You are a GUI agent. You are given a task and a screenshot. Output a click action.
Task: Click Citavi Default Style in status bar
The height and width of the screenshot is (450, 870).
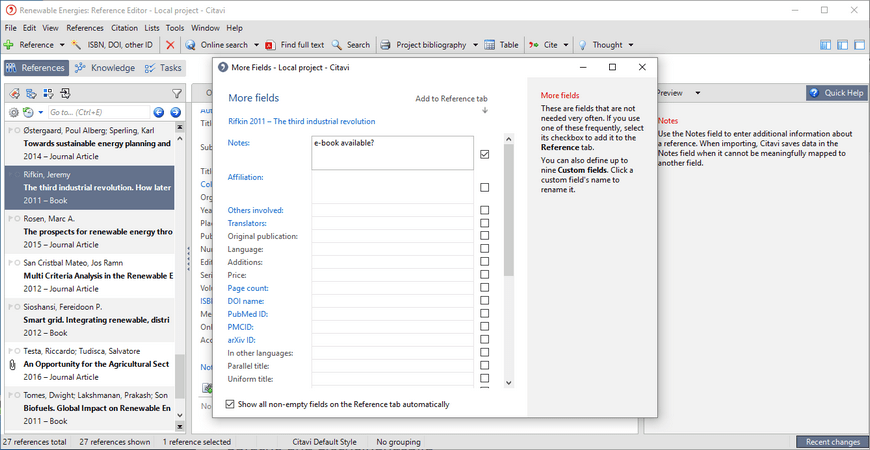coord(325,442)
